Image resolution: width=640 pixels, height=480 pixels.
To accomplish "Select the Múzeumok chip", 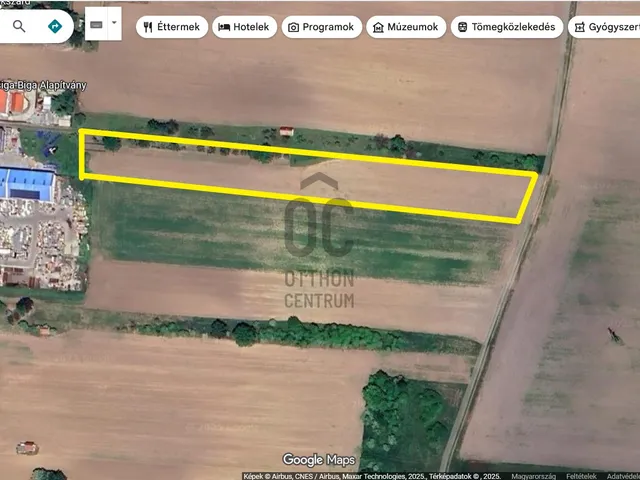I will [406, 27].
